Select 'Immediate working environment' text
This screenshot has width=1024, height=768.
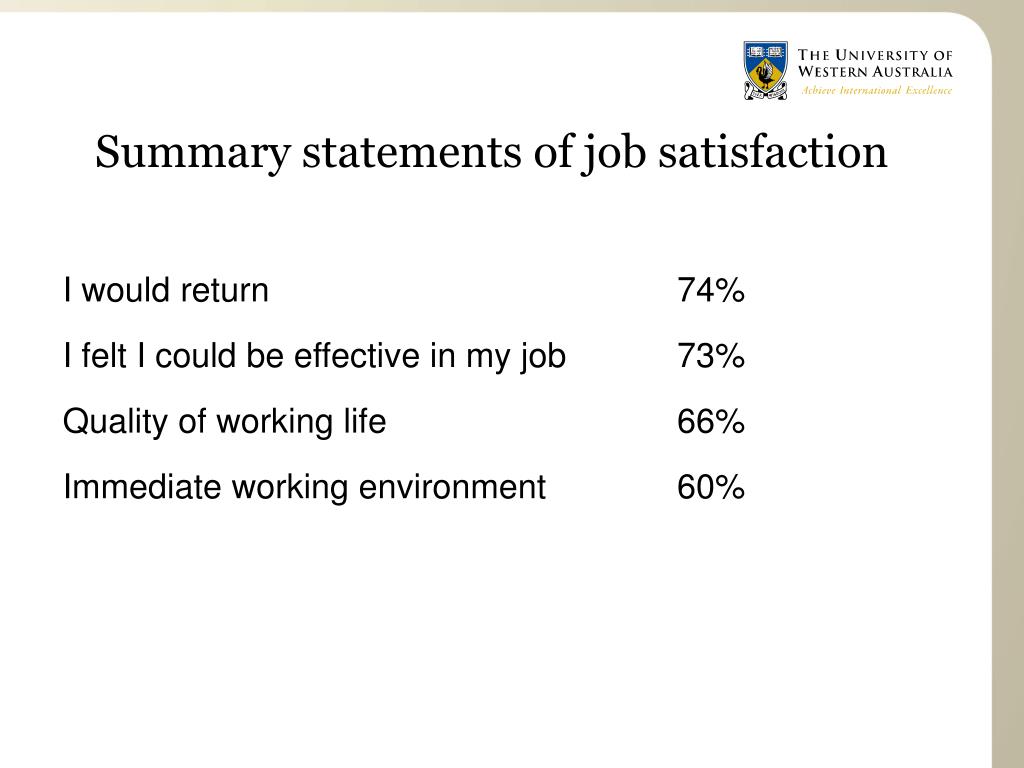tap(304, 488)
